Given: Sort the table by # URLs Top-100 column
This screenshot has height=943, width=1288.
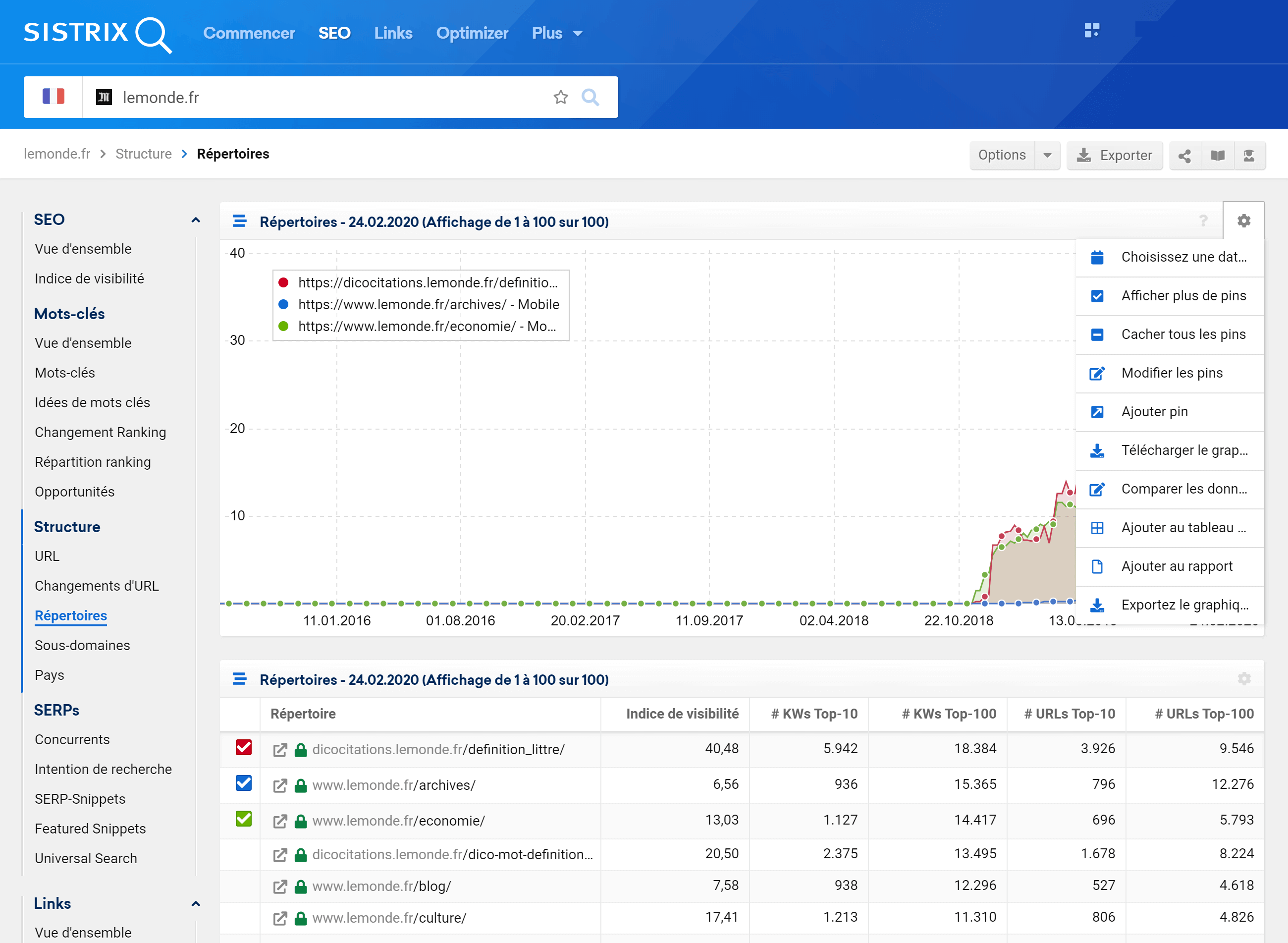Looking at the screenshot, I should point(1204,714).
